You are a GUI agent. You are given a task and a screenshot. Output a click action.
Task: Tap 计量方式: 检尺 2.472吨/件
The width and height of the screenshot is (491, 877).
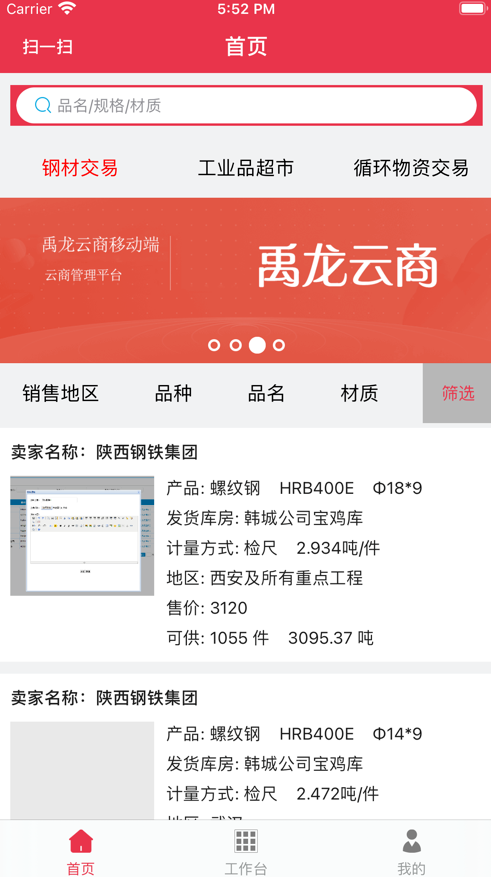(273, 794)
